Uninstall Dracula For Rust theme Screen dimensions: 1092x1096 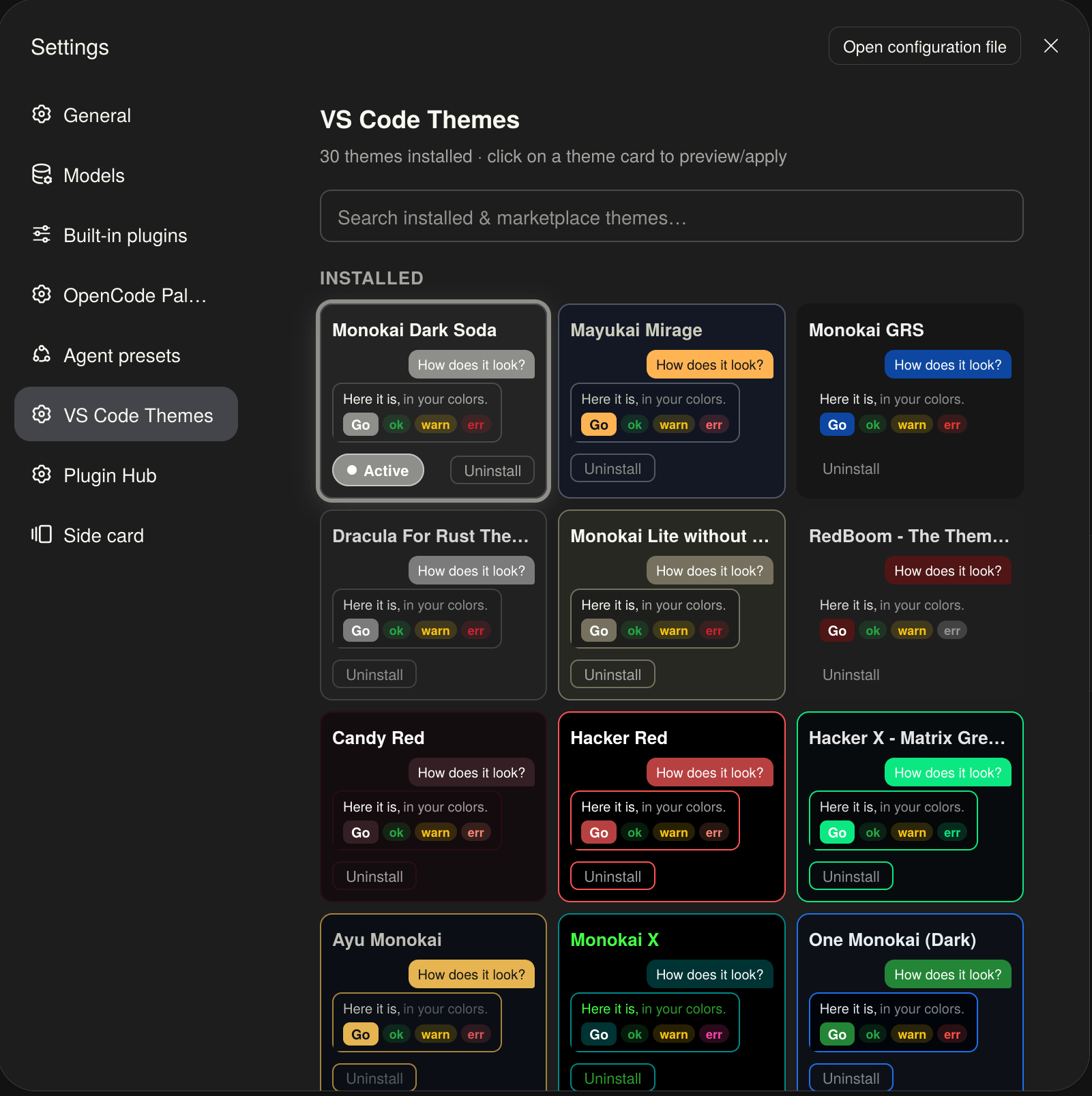(x=374, y=675)
